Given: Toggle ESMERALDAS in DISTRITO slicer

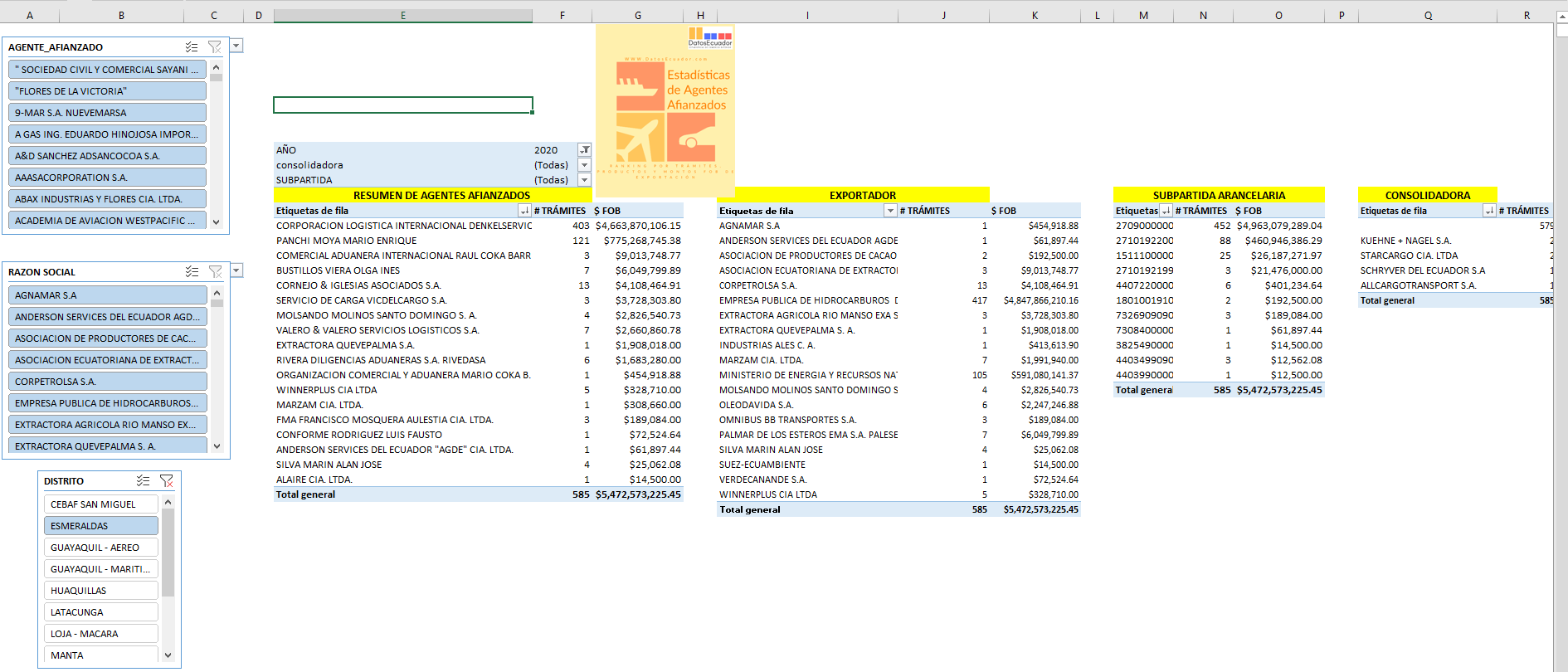Looking at the screenshot, I should coord(100,526).
